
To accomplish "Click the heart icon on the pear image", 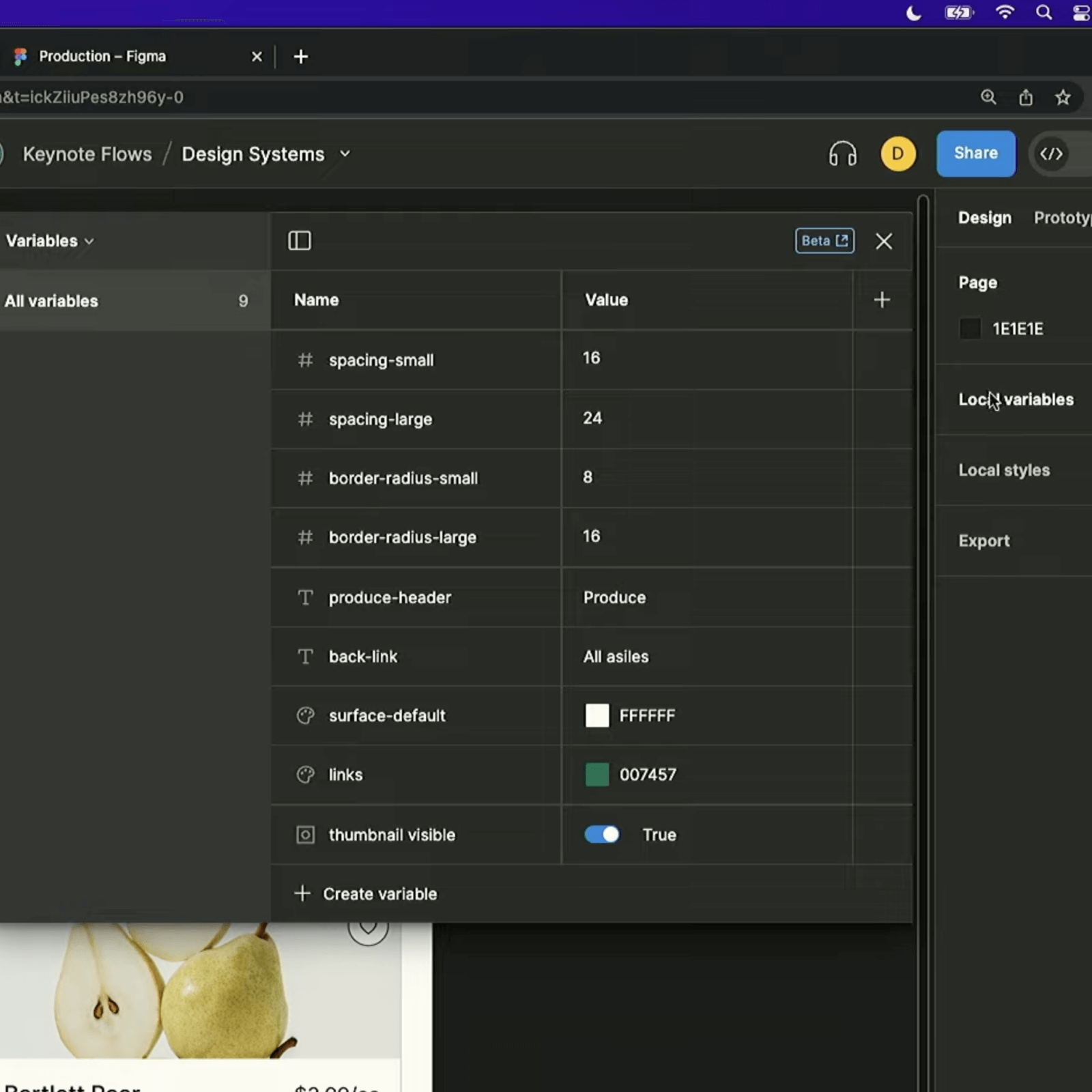I will [369, 928].
